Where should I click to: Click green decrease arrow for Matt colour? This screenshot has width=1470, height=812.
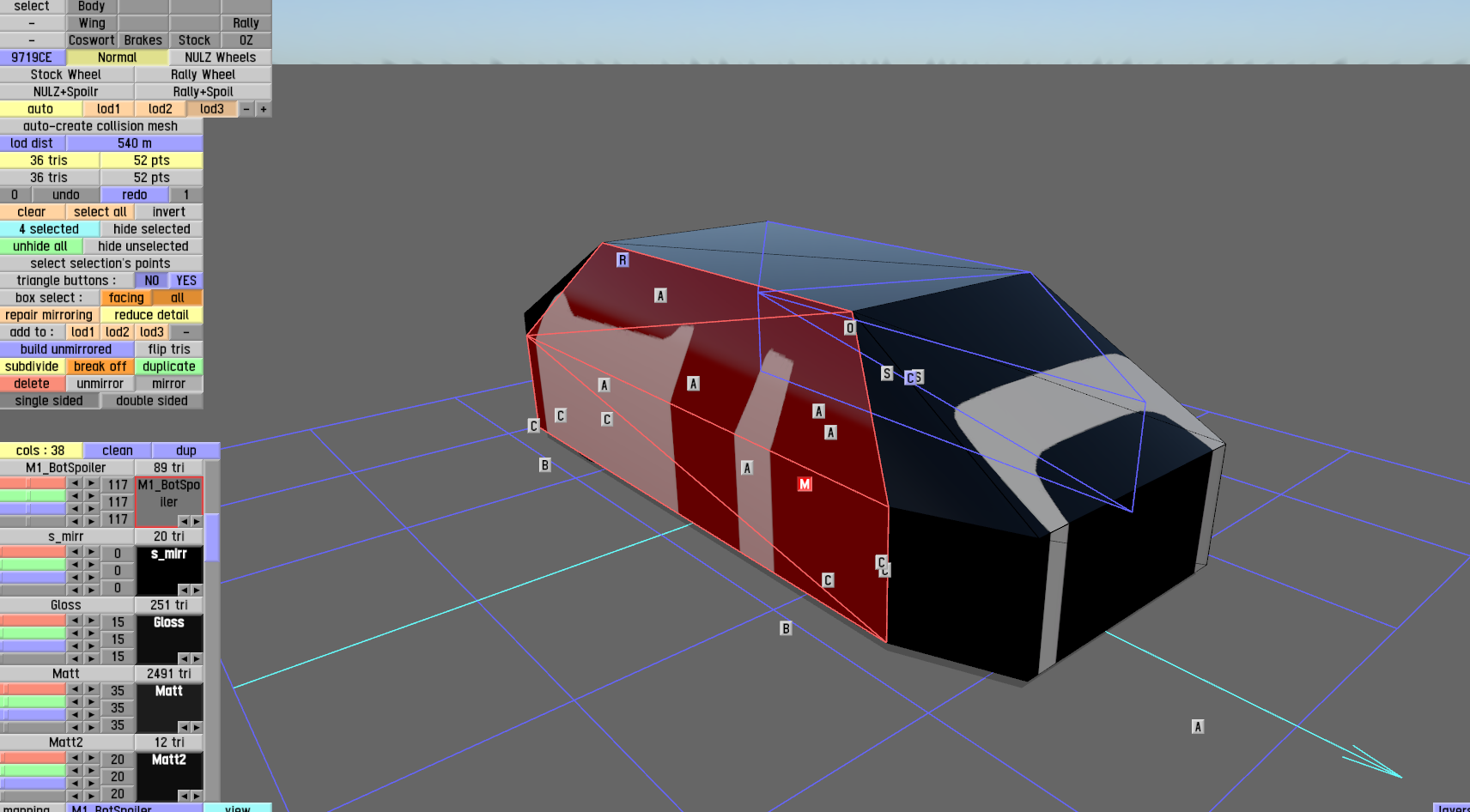(75, 702)
